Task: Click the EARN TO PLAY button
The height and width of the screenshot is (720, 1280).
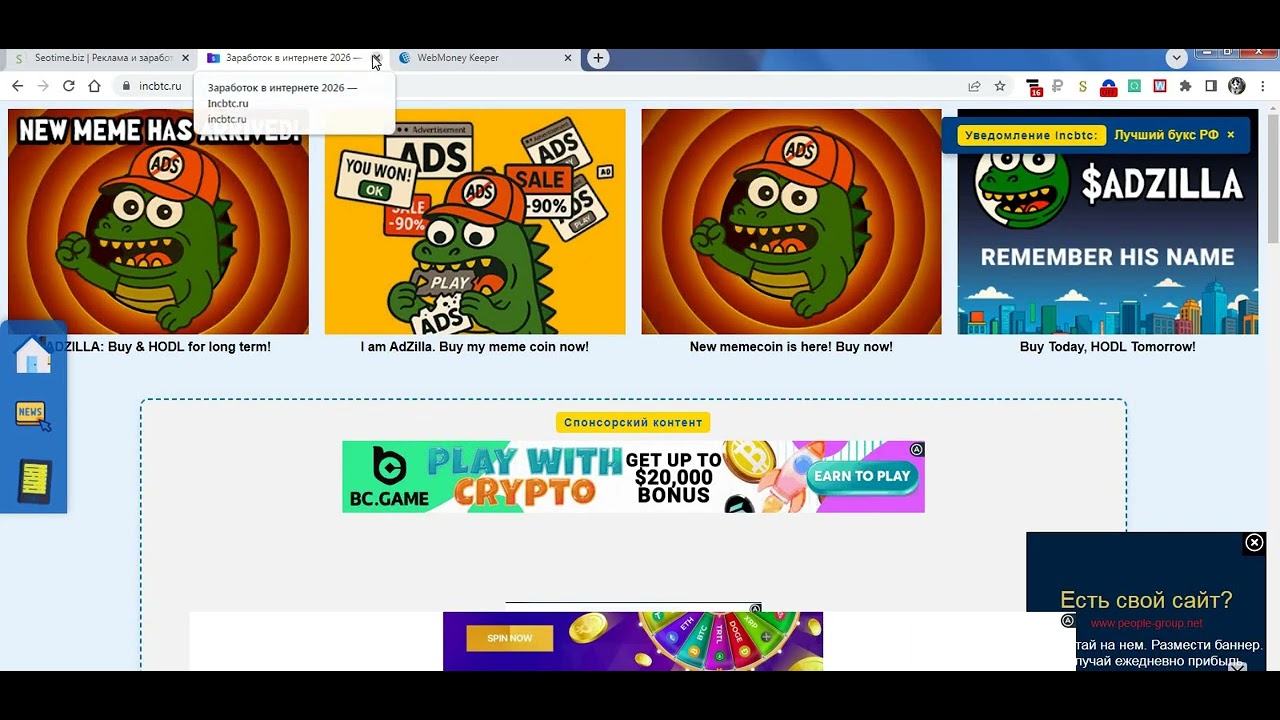Action: (x=862, y=476)
